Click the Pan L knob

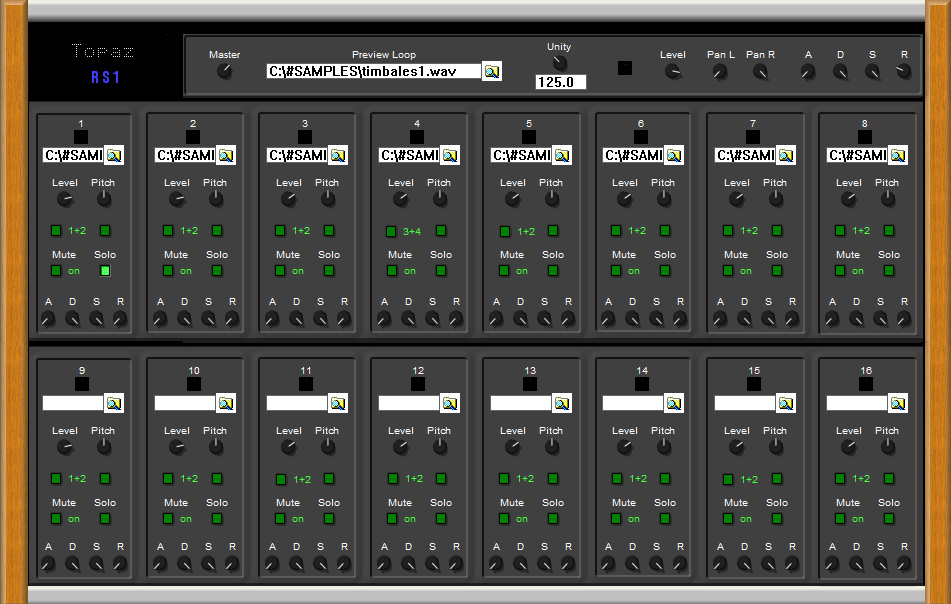[720, 72]
